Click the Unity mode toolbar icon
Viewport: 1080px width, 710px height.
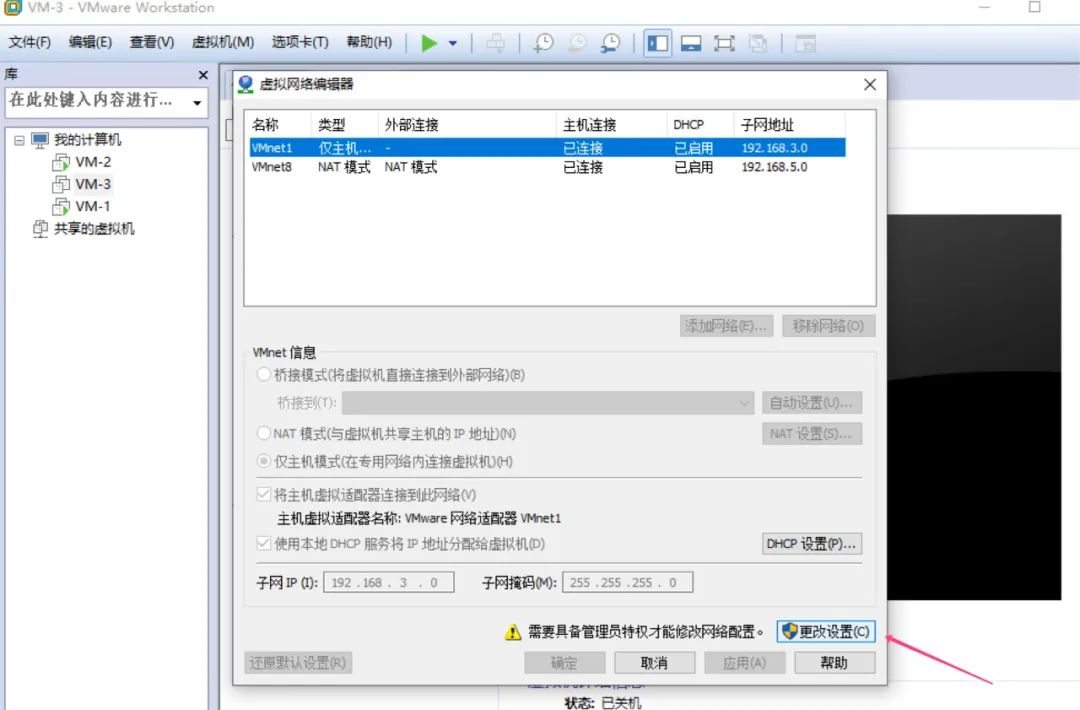[x=758, y=43]
